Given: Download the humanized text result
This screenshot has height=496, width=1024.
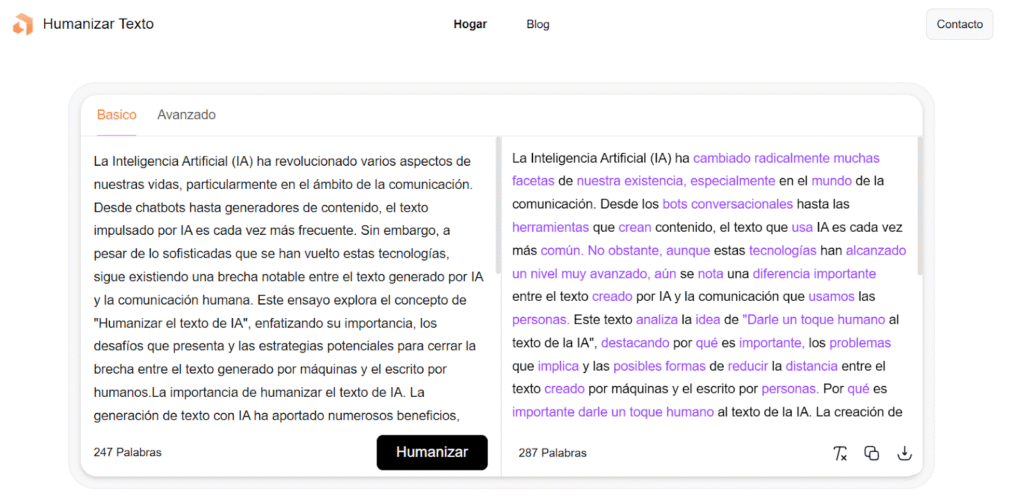Looking at the screenshot, I should [904, 453].
